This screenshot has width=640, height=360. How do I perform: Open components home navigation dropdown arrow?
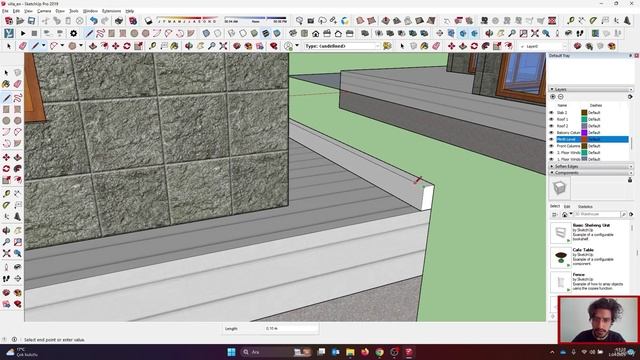571,214
